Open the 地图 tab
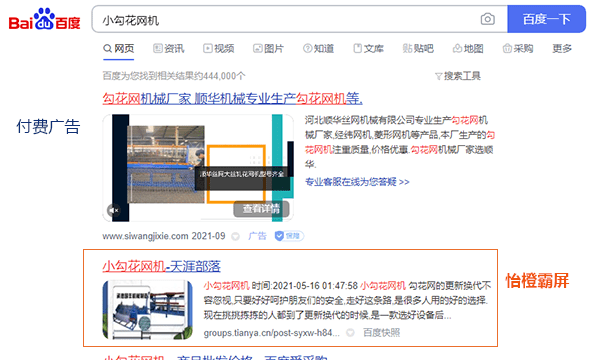 coord(468,49)
